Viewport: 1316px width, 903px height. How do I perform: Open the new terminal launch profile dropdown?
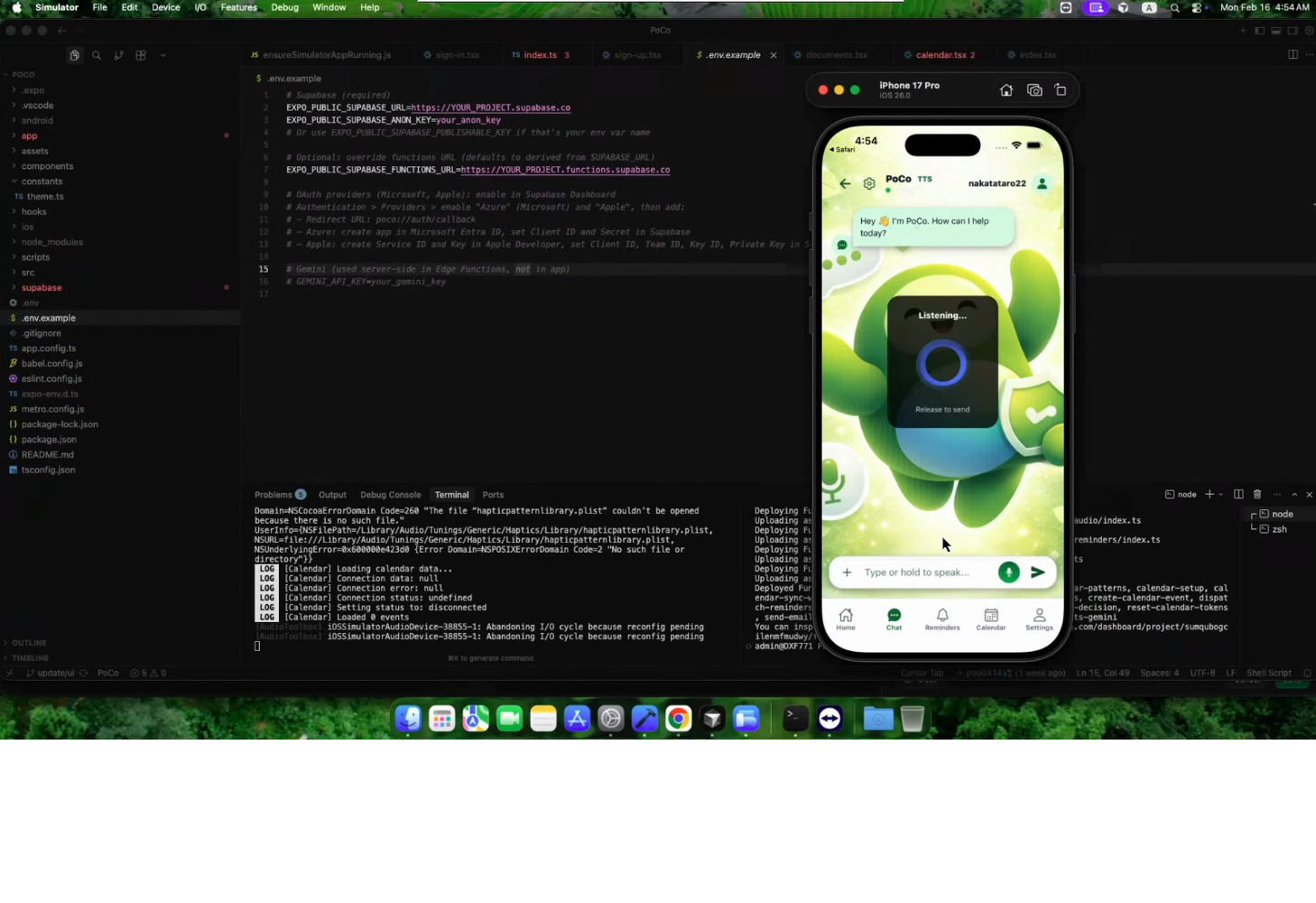(1221, 495)
